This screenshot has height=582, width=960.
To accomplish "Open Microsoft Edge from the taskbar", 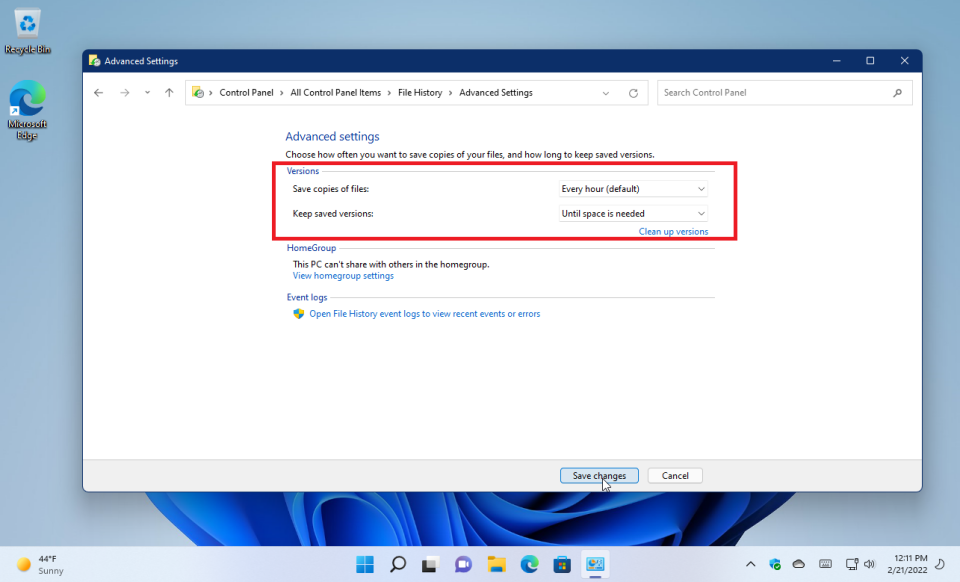I will (529, 564).
